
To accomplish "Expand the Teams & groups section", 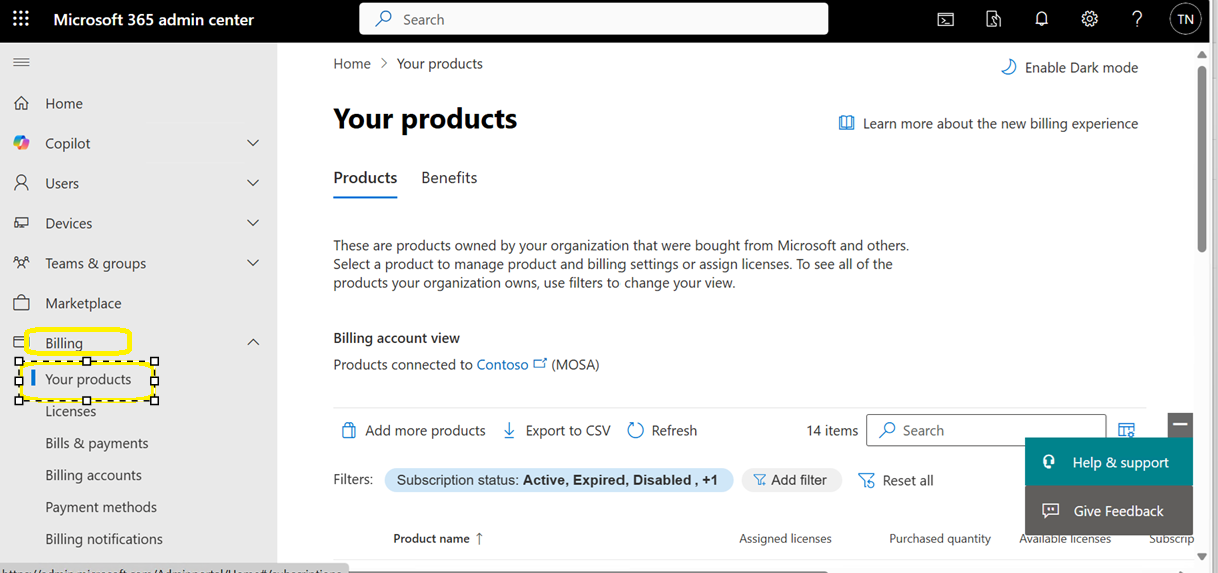I will tap(253, 263).
